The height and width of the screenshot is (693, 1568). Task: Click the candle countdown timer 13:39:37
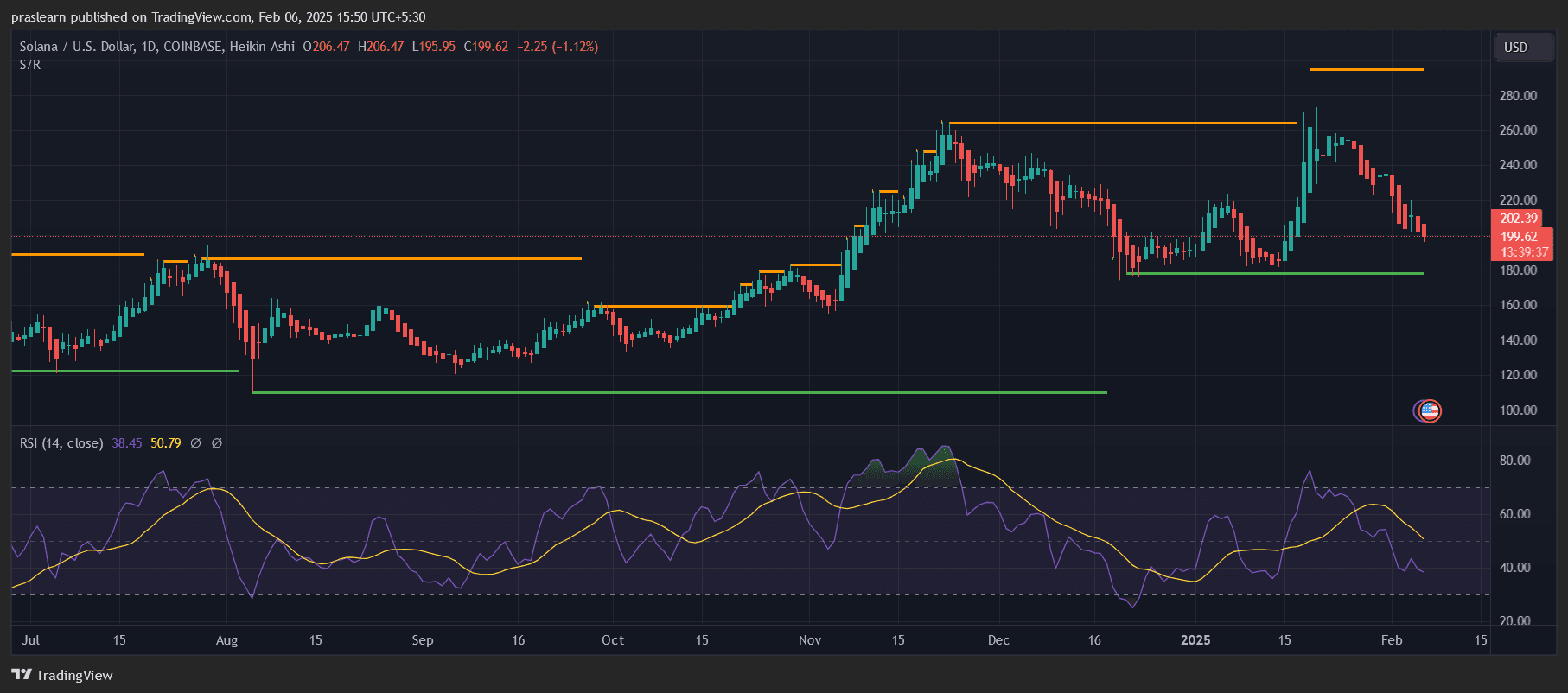(x=1524, y=252)
